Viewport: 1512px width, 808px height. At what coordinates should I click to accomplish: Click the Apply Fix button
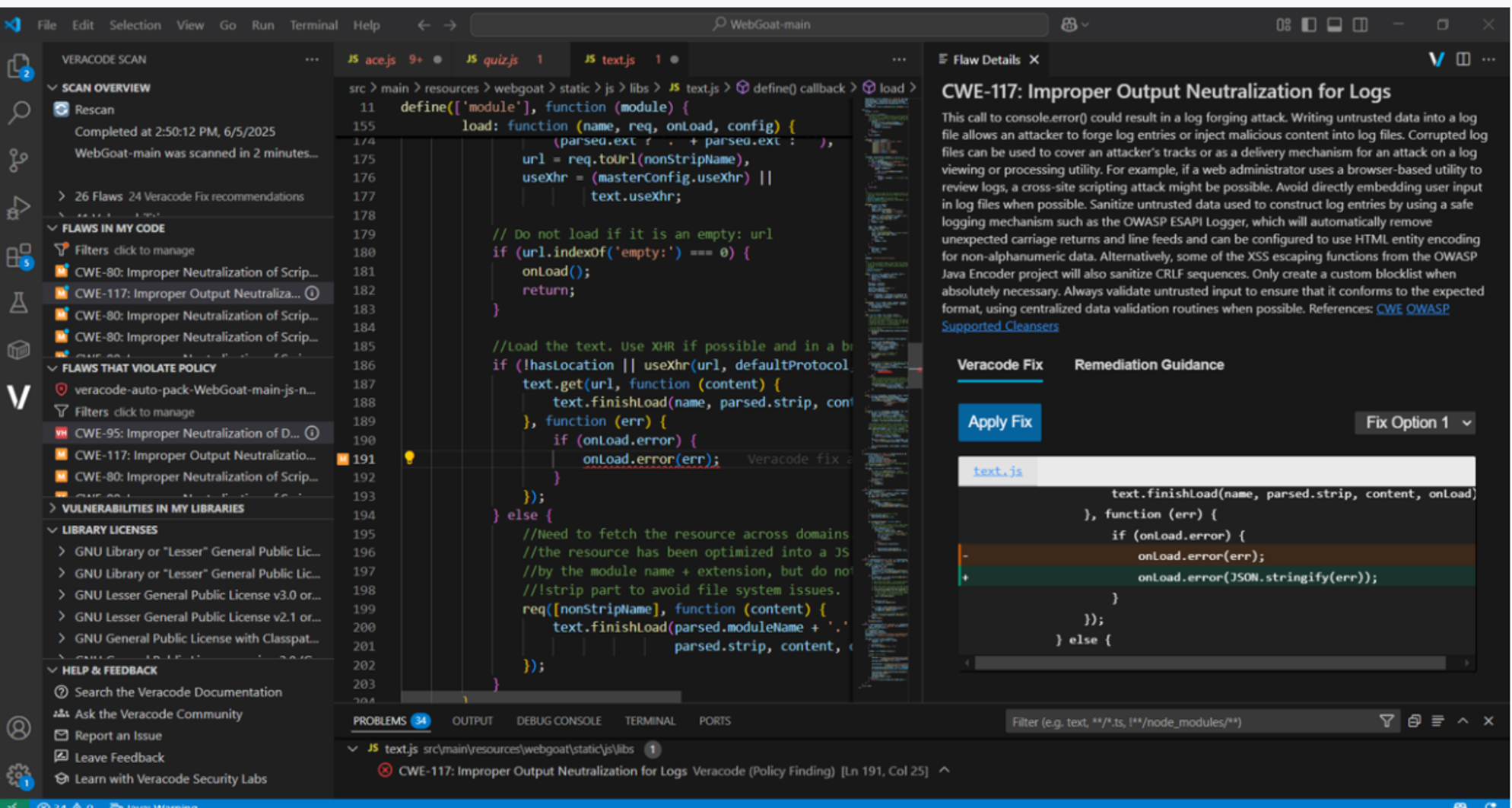(999, 422)
